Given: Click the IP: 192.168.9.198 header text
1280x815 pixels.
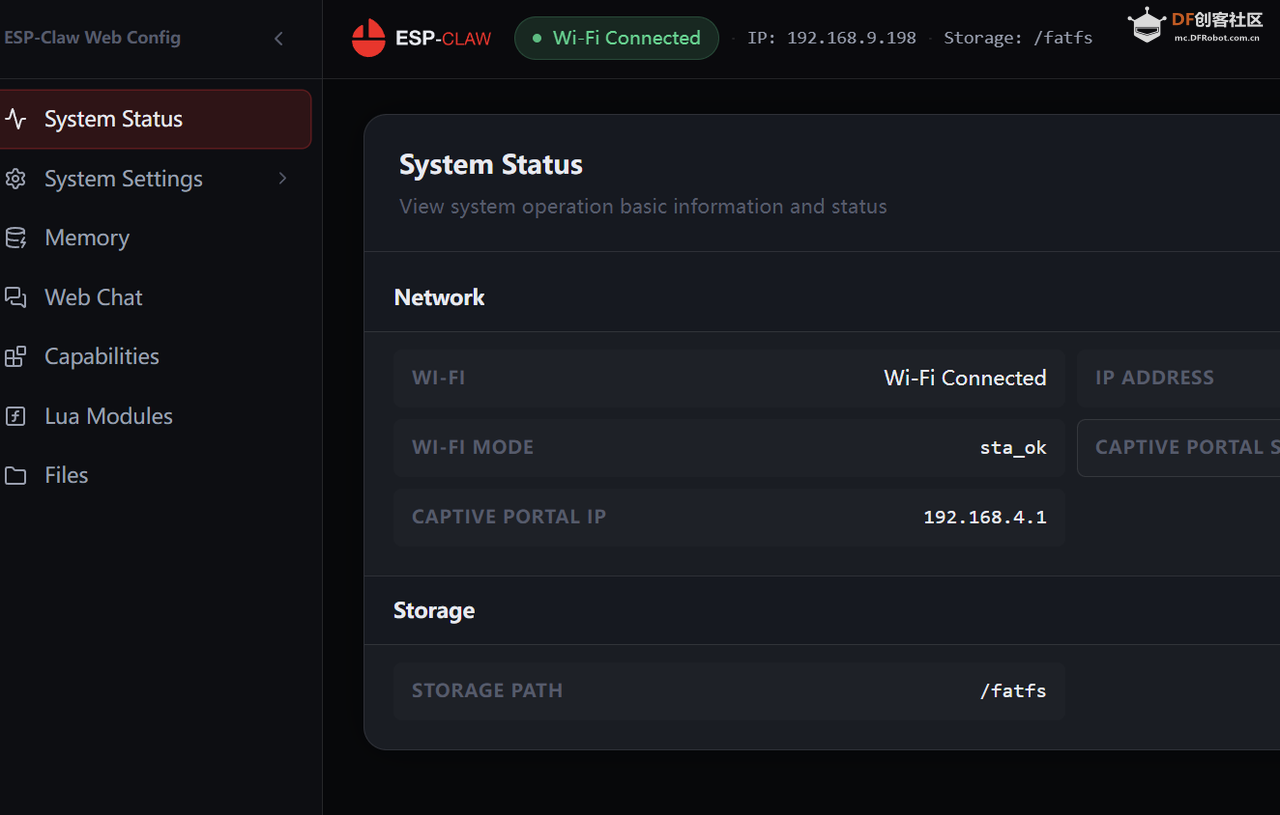Looking at the screenshot, I should (x=832, y=38).
